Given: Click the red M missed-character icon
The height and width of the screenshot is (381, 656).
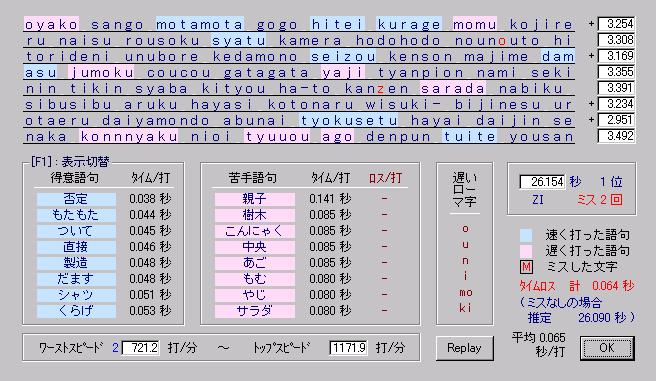Looking at the screenshot, I should coord(526,267).
